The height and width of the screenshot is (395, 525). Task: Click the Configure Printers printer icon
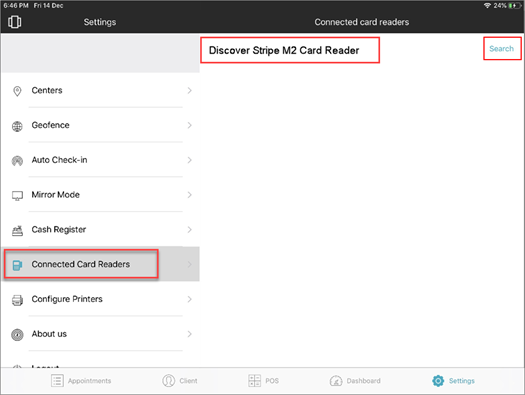17,300
